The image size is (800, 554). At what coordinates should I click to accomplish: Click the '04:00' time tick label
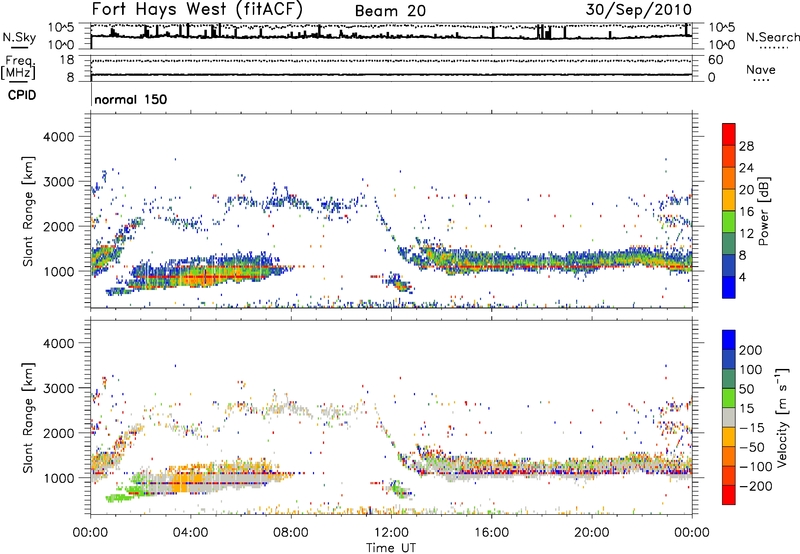click(x=191, y=533)
